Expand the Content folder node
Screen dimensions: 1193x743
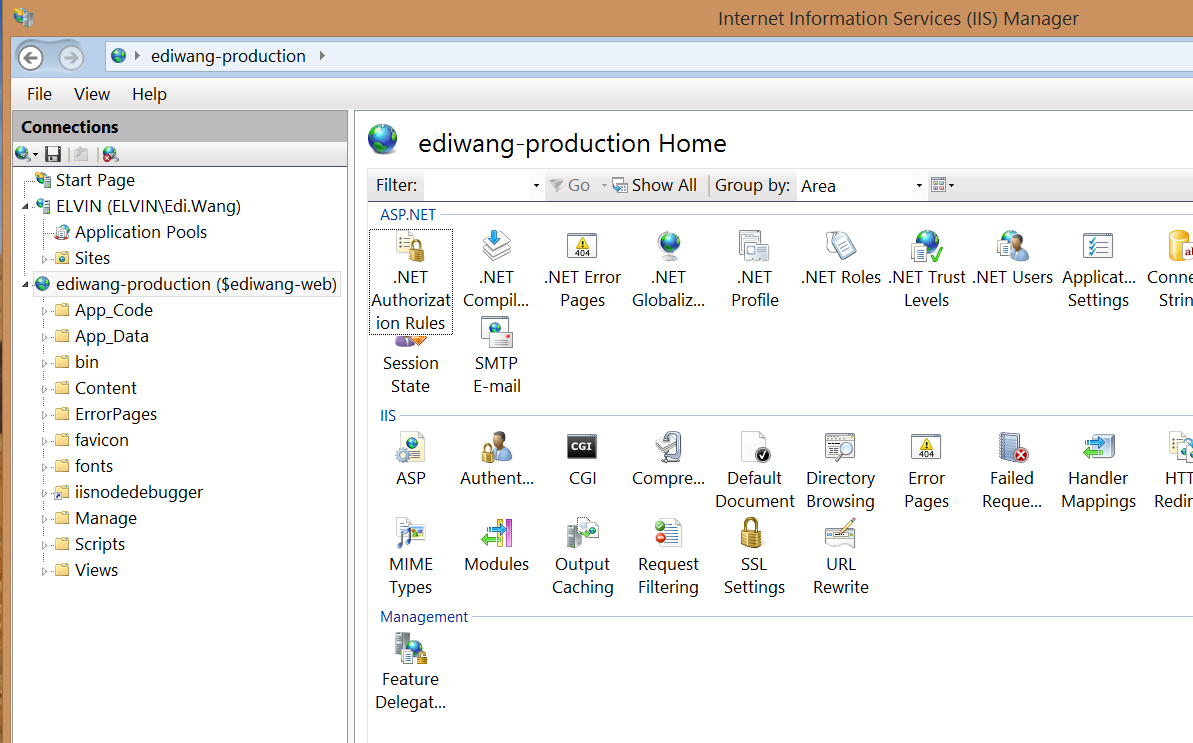(x=44, y=389)
